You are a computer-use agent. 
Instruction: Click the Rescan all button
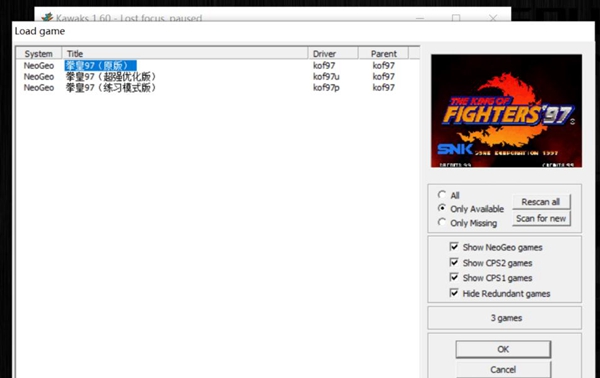click(x=541, y=202)
